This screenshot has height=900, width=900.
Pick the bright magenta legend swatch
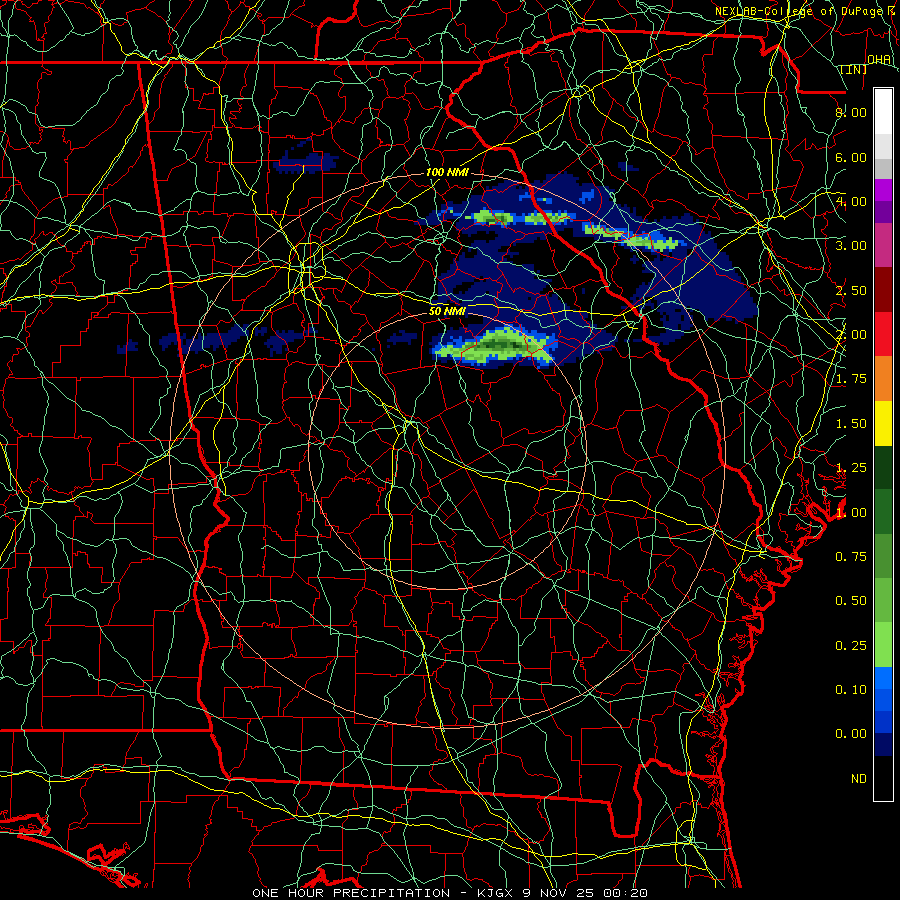point(883,191)
